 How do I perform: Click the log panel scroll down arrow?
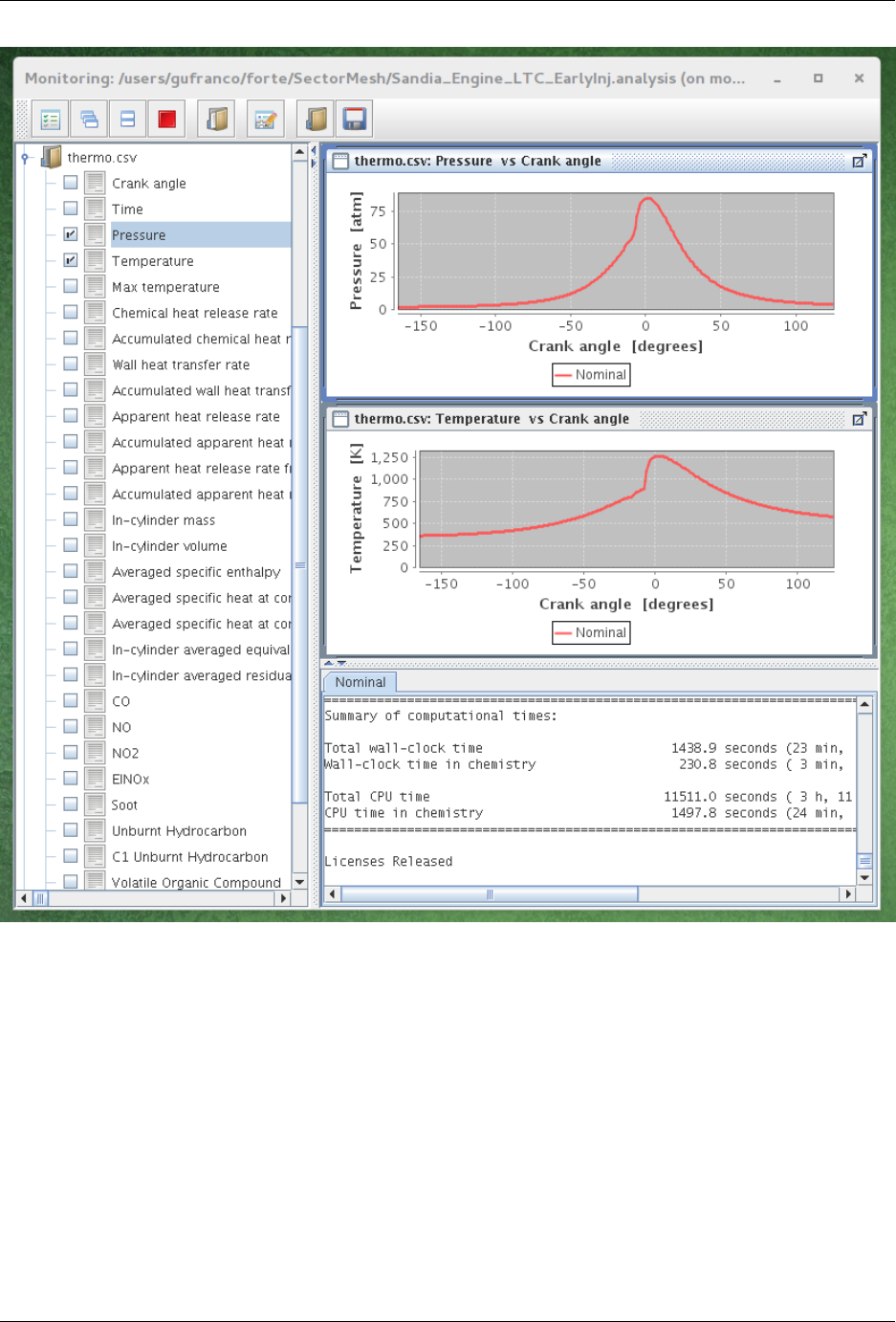(x=864, y=877)
